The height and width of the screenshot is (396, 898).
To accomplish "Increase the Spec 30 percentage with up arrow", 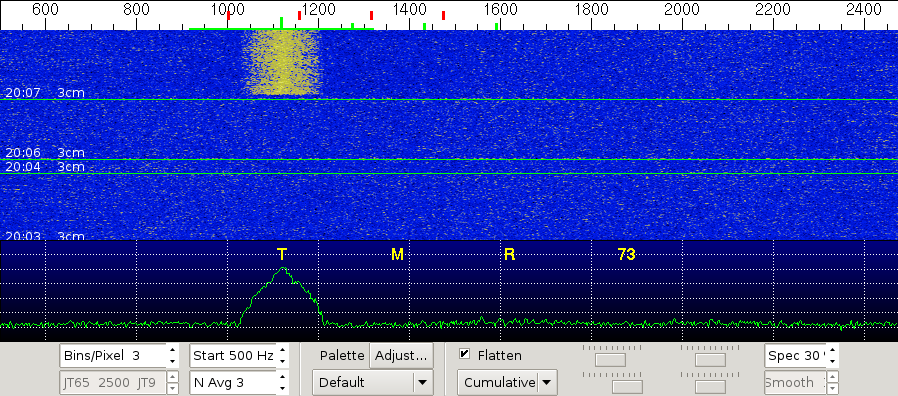I will coord(832,350).
